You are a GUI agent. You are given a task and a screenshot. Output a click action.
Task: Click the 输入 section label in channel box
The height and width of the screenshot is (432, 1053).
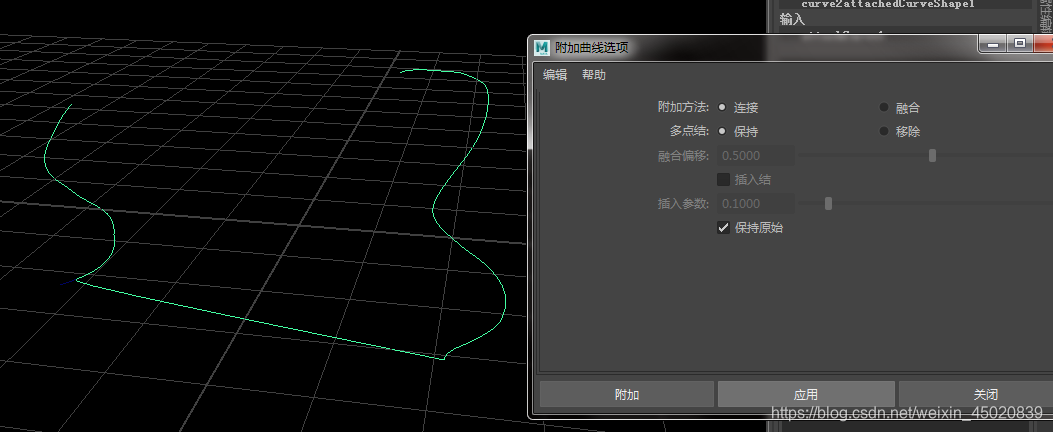pyautogui.click(x=792, y=19)
